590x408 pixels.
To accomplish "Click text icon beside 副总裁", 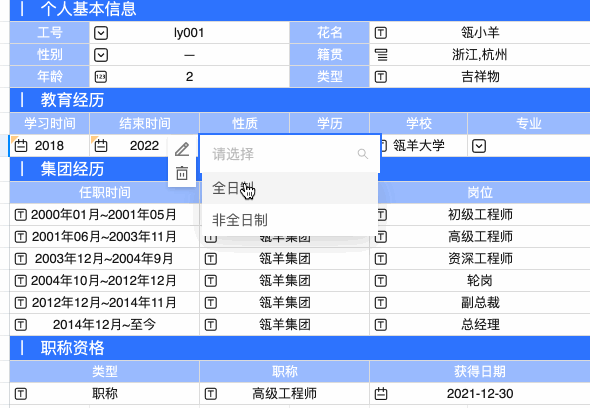I will [381, 302].
